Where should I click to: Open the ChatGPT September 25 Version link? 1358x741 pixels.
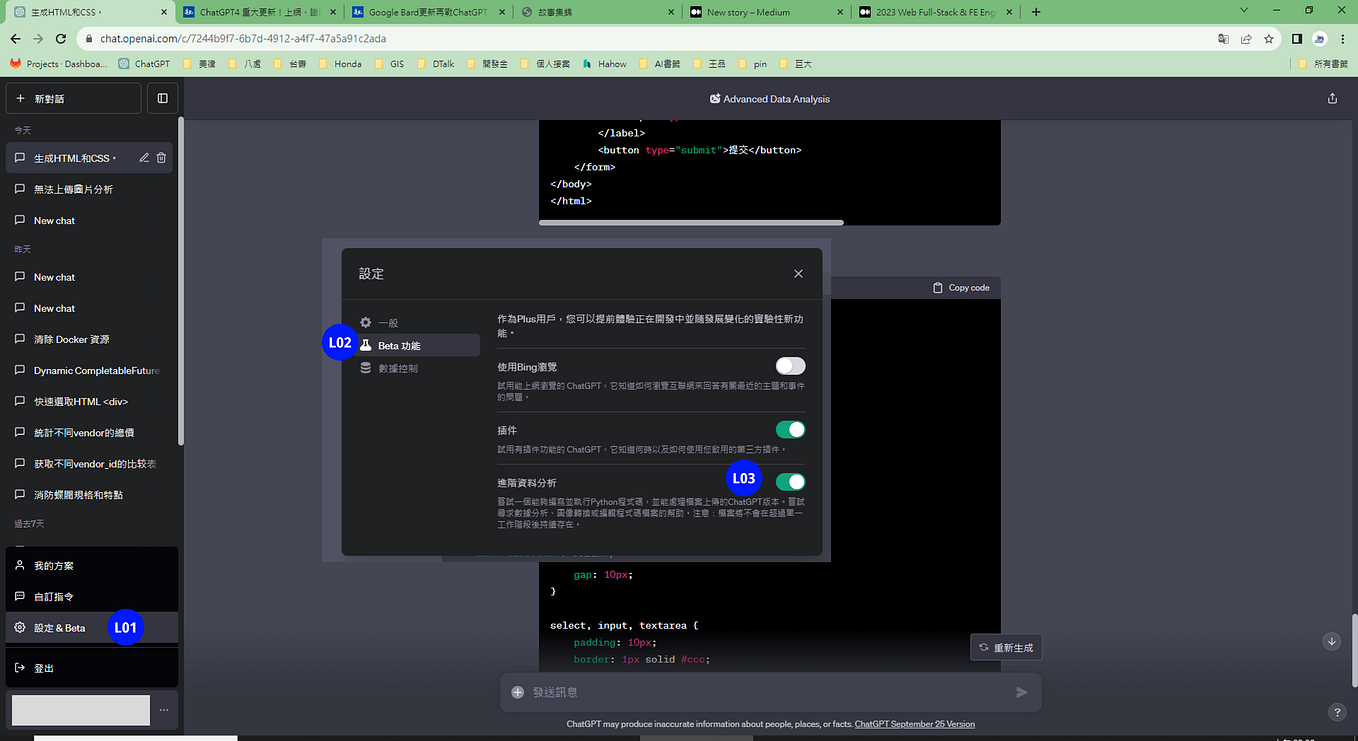tap(915, 724)
